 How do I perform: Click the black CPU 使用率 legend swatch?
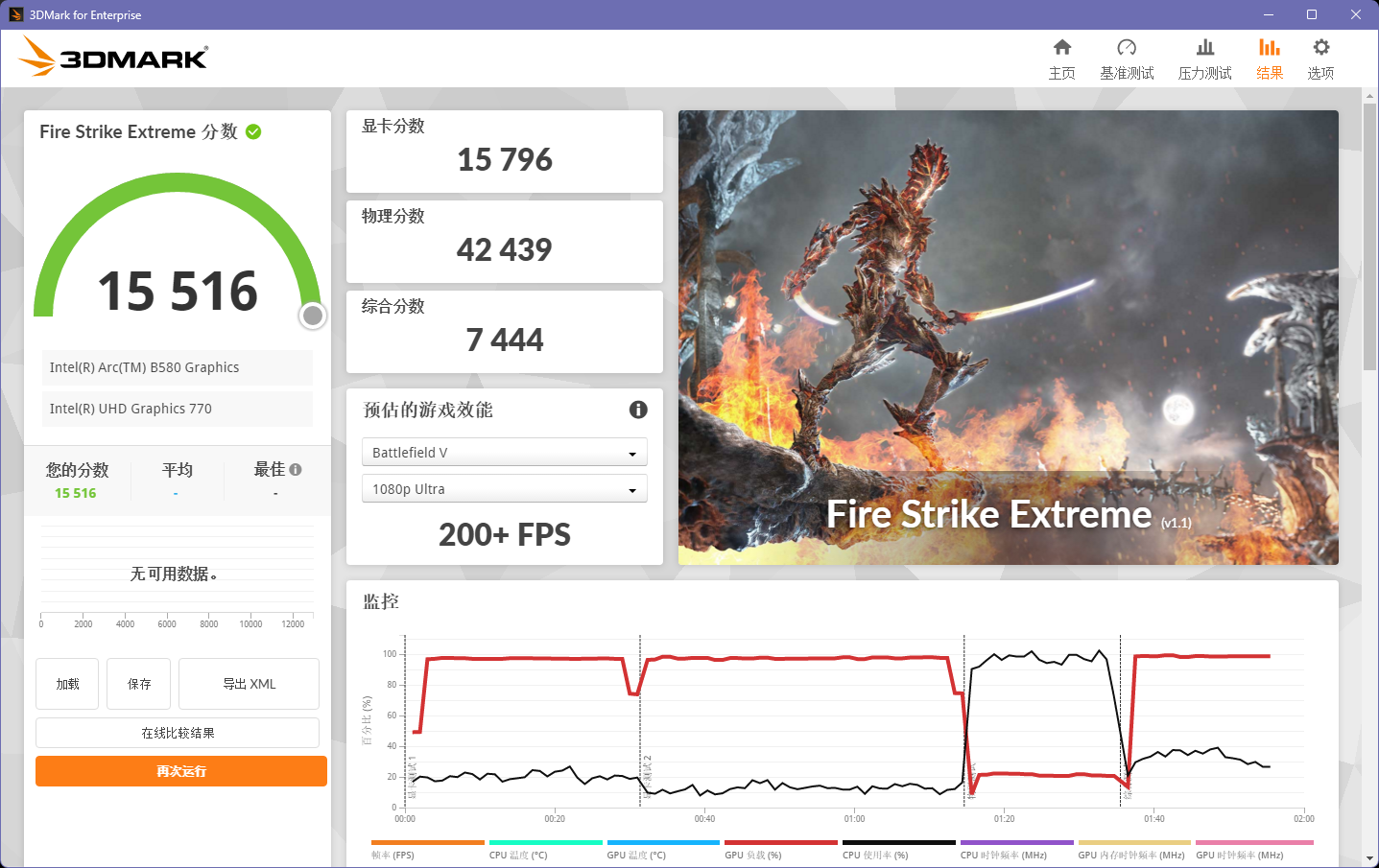[x=899, y=842]
